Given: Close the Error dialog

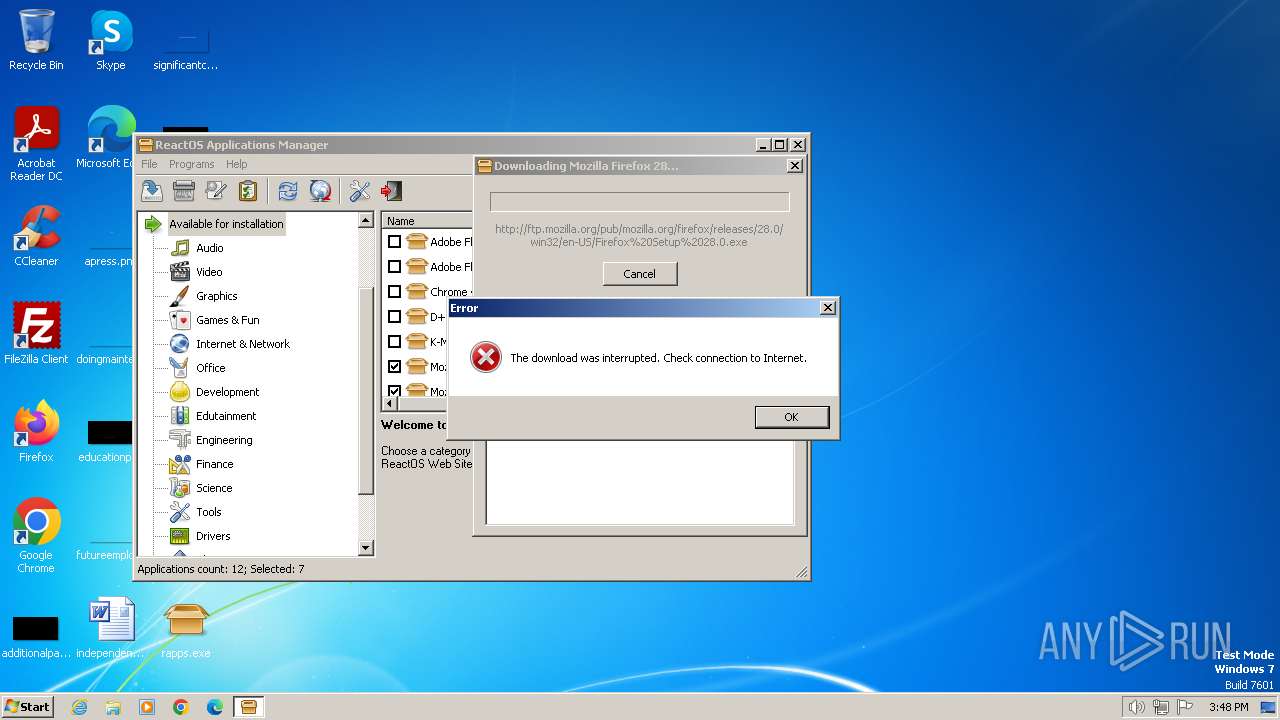Looking at the screenshot, I should click(x=827, y=308).
